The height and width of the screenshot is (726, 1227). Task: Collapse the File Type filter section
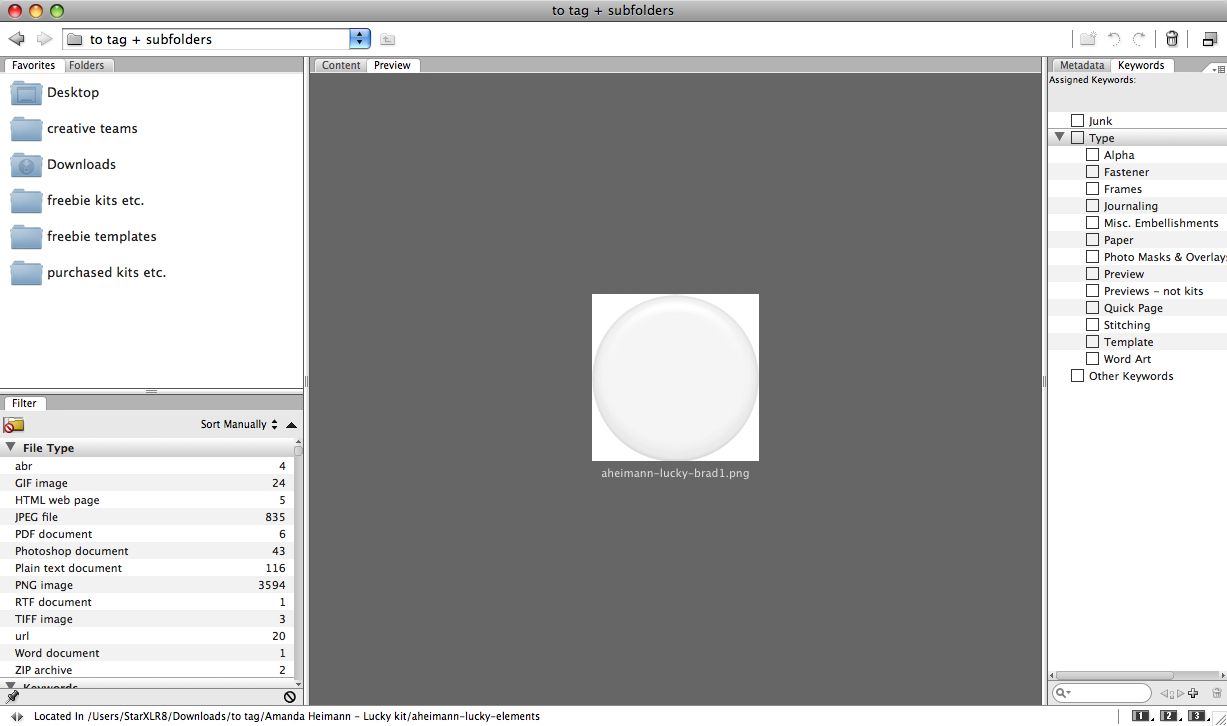[10, 448]
